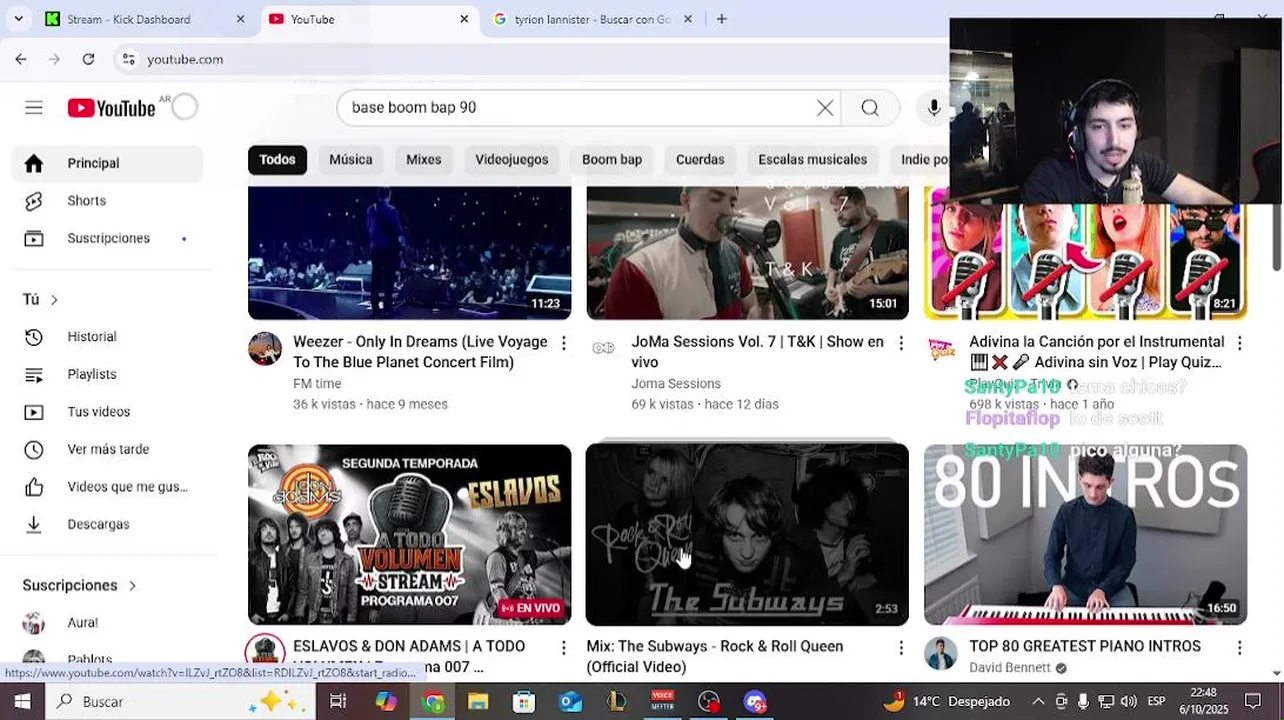Open the Aura! subscription channel
Viewport: 1284px width, 720px height.
click(107, 623)
